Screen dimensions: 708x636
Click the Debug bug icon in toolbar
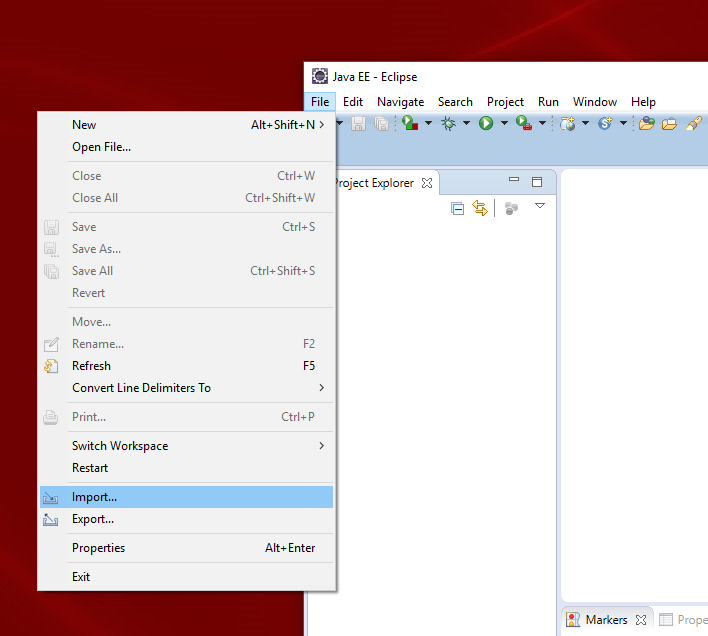click(448, 124)
